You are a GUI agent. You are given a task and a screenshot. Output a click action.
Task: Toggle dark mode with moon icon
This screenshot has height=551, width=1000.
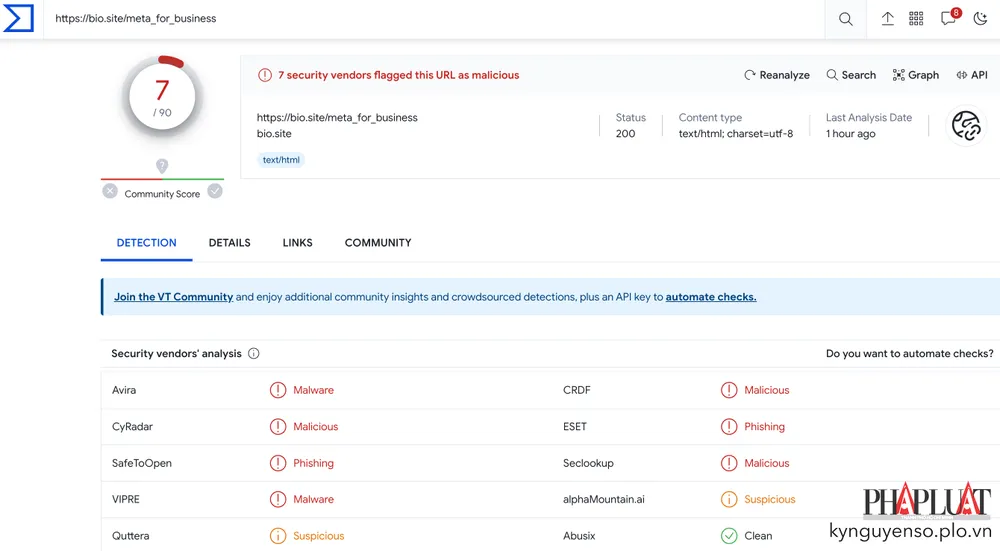pos(980,19)
